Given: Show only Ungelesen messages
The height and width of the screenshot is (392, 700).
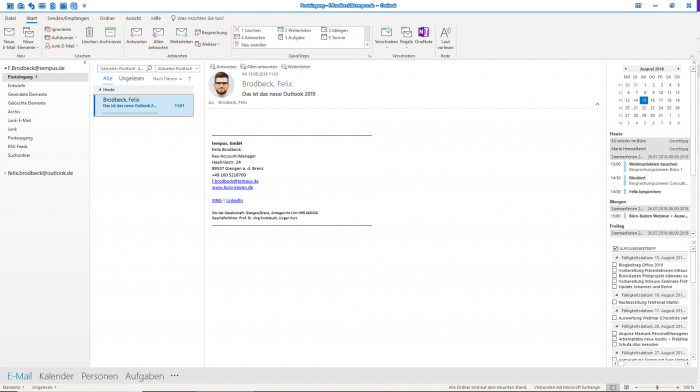Looking at the screenshot, I should 131,78.
